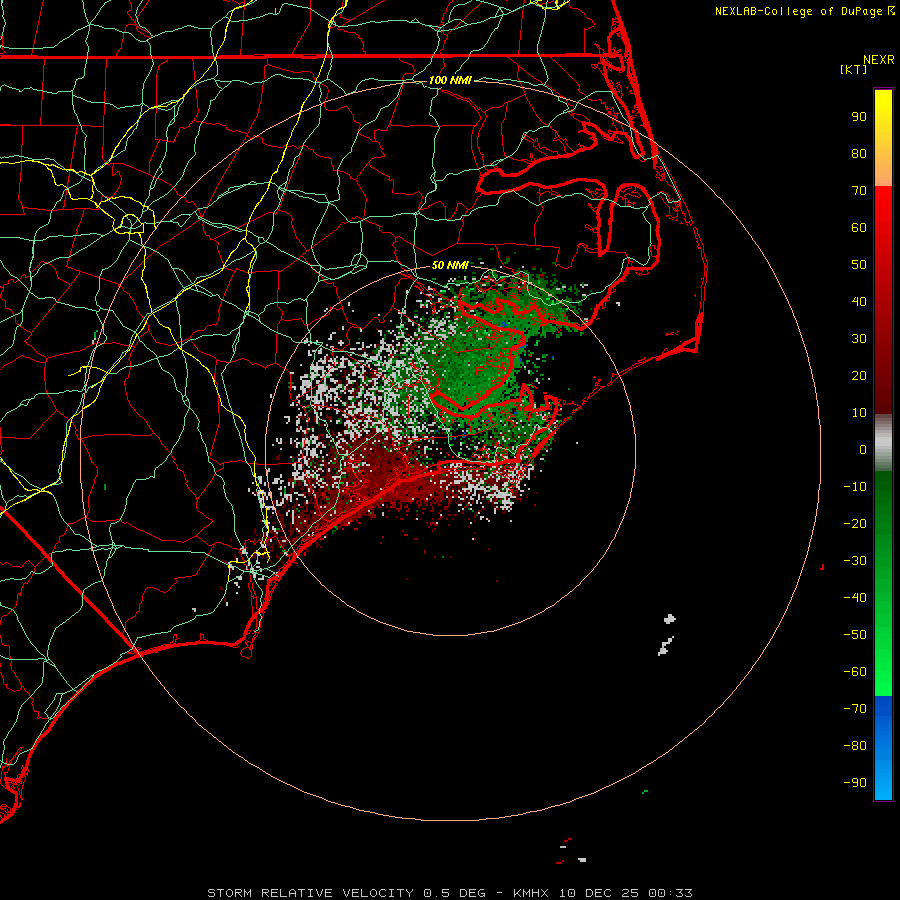Click the -10 value on the velocity scale
The width and height of the screenshot is (900, 900).
click(x=855, y=487)
